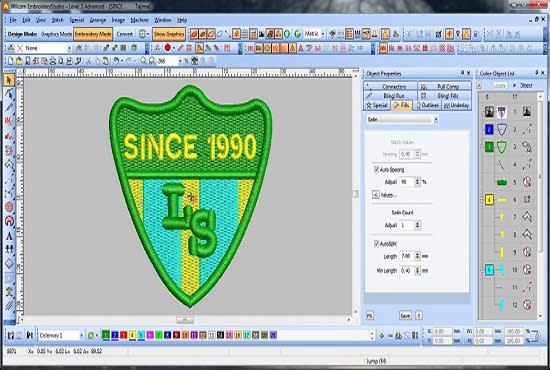
Task: Switch to the Pull Comp tab
Action: pyautogui.click(x=444, y=86)
